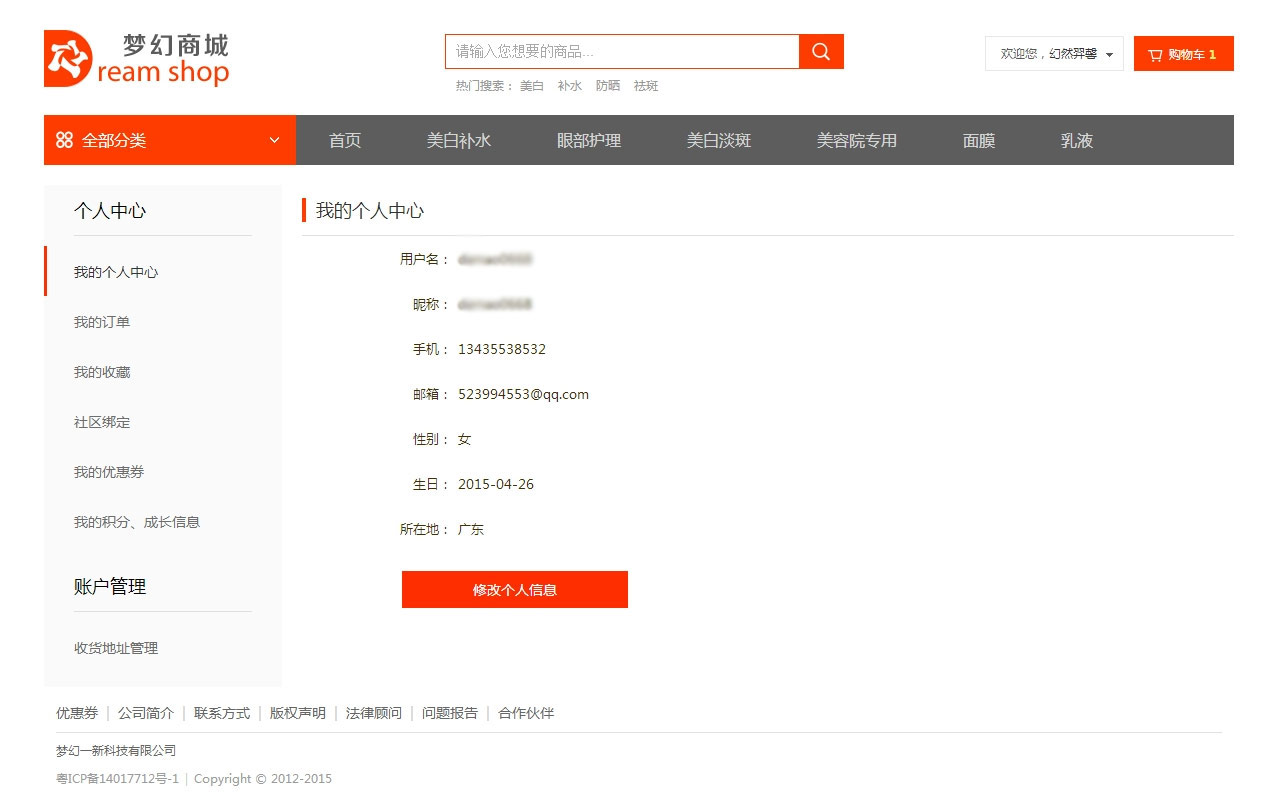Select hot search term 祛斑
The height and width of the screenshot is (809, 1277).
pos(646,86)
